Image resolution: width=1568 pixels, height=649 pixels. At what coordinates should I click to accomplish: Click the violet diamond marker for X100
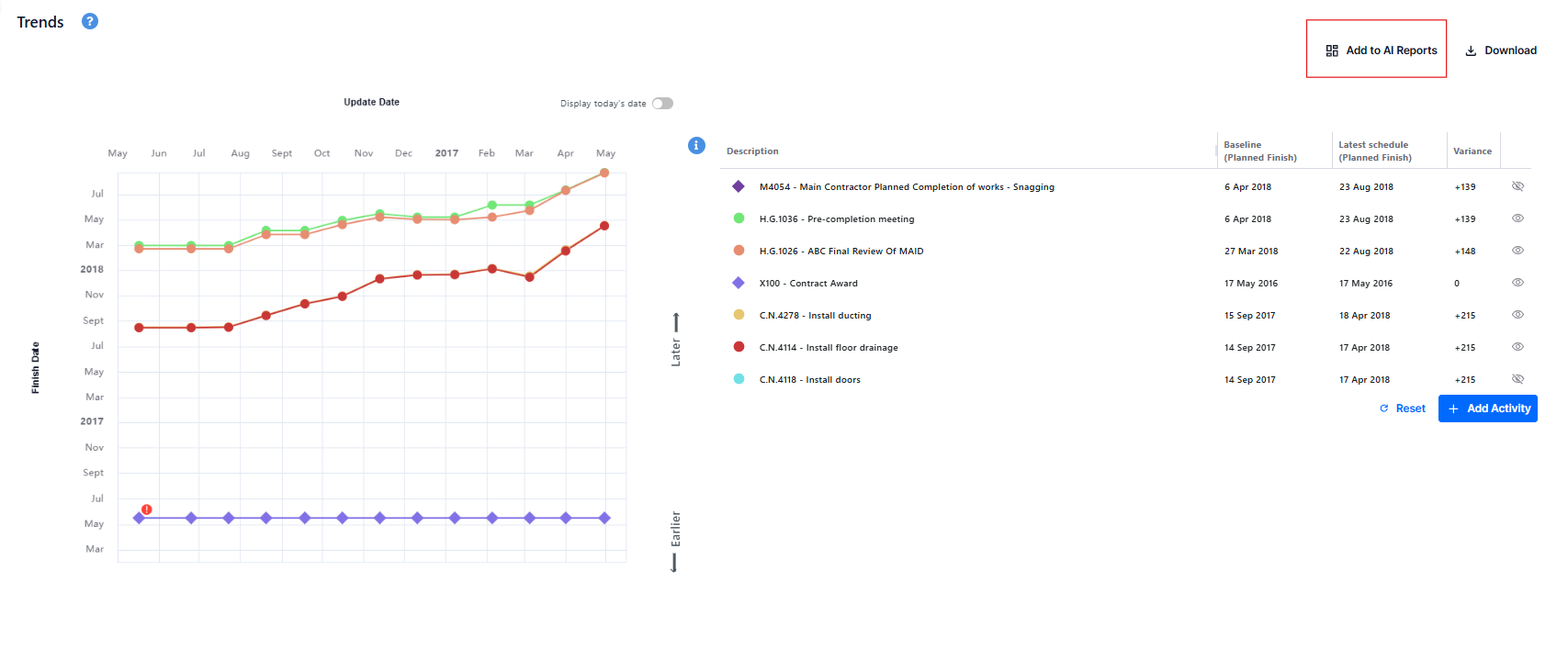coord(739,283)
